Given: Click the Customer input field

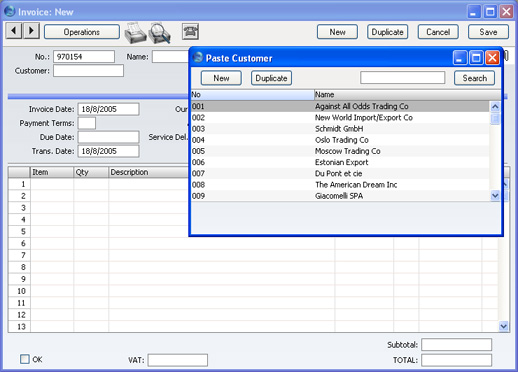Looking at the screenshot, I should point(88,71).
